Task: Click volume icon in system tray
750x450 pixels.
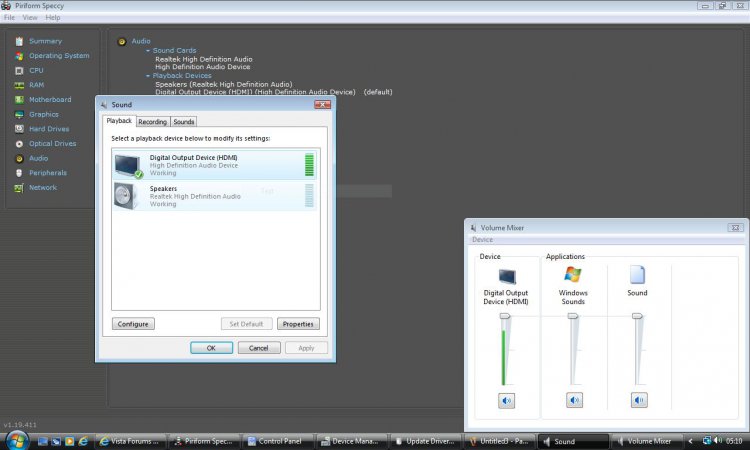Action: tap(717, 440)
